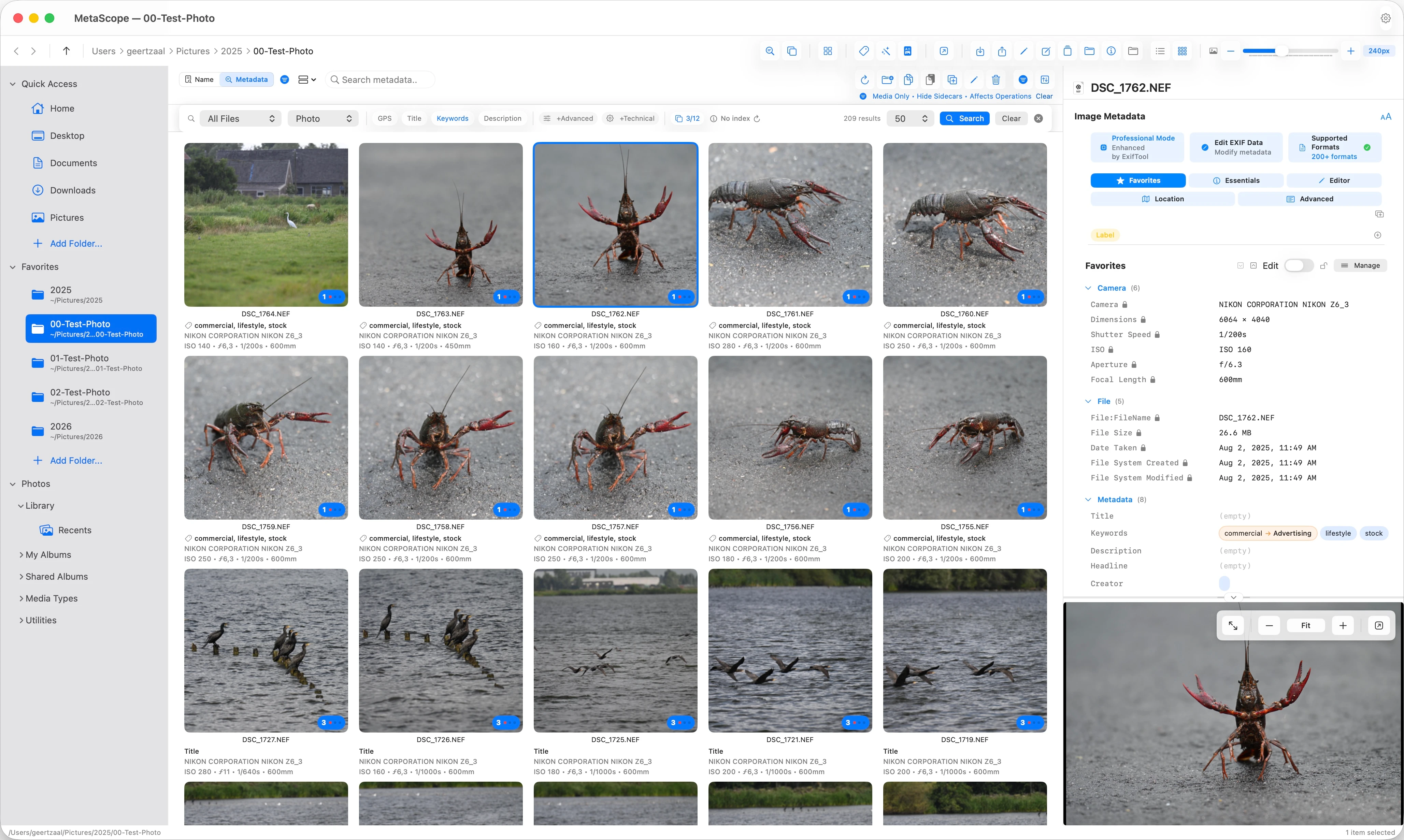This screenshot has height=840, width=1404.
Task: Click the plus thumbnail size button
Action: pos(1351,51)
